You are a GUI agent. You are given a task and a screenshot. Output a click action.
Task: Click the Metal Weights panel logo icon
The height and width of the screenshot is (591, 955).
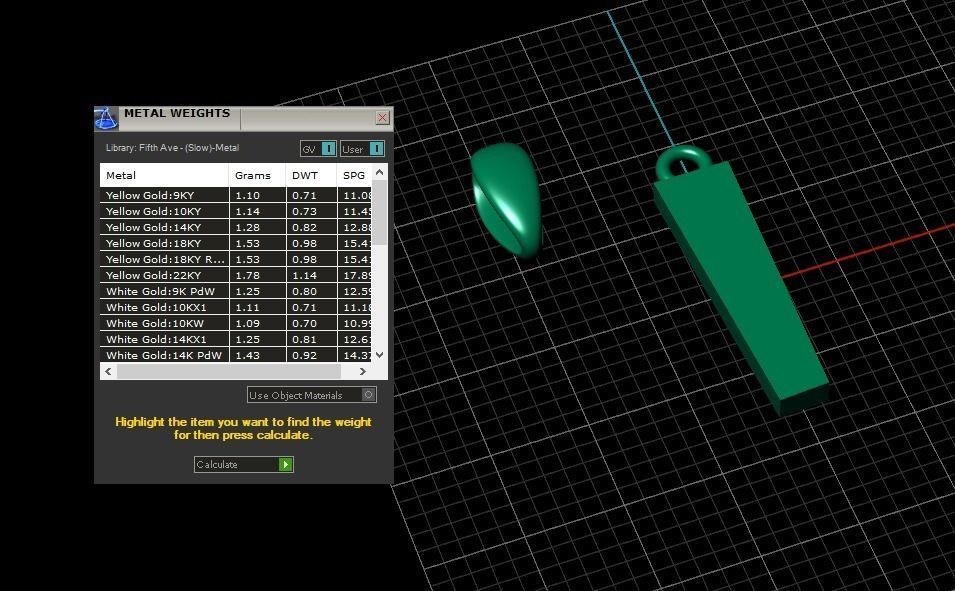tap(106, 119)
